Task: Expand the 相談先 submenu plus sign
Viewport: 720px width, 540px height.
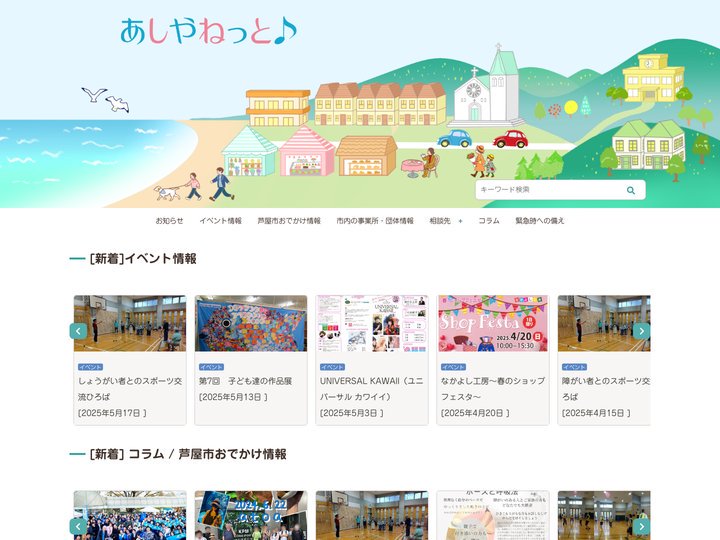Action: click(460, 221)
